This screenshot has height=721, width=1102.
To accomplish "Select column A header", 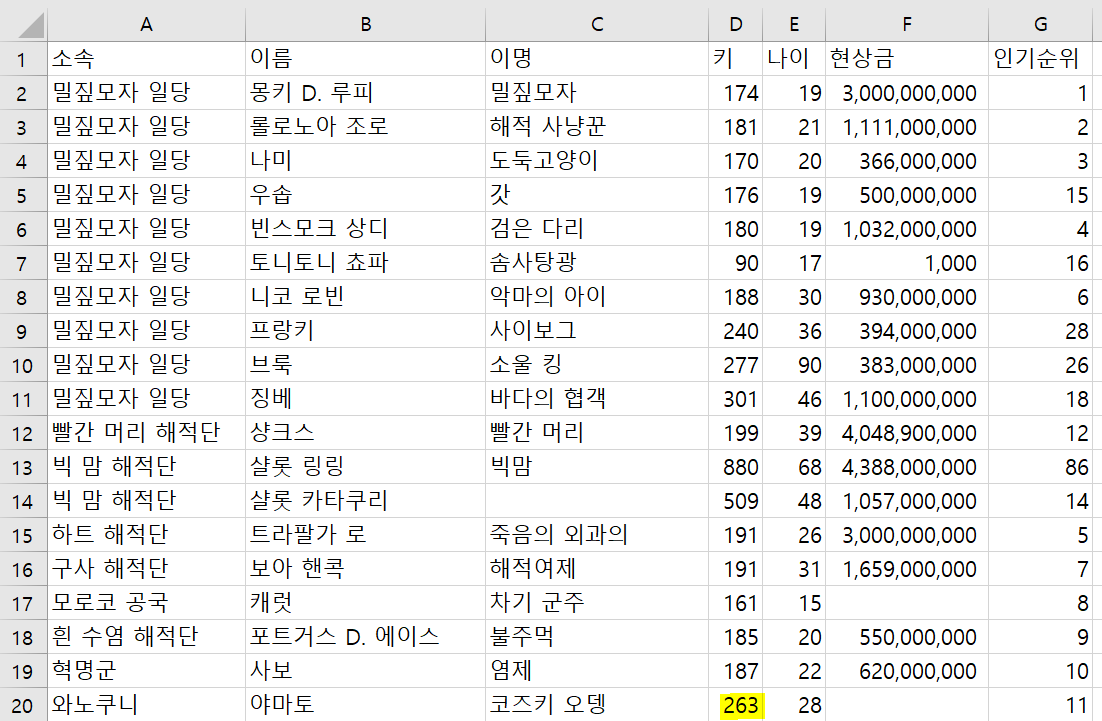I will (x=146, y=25).
